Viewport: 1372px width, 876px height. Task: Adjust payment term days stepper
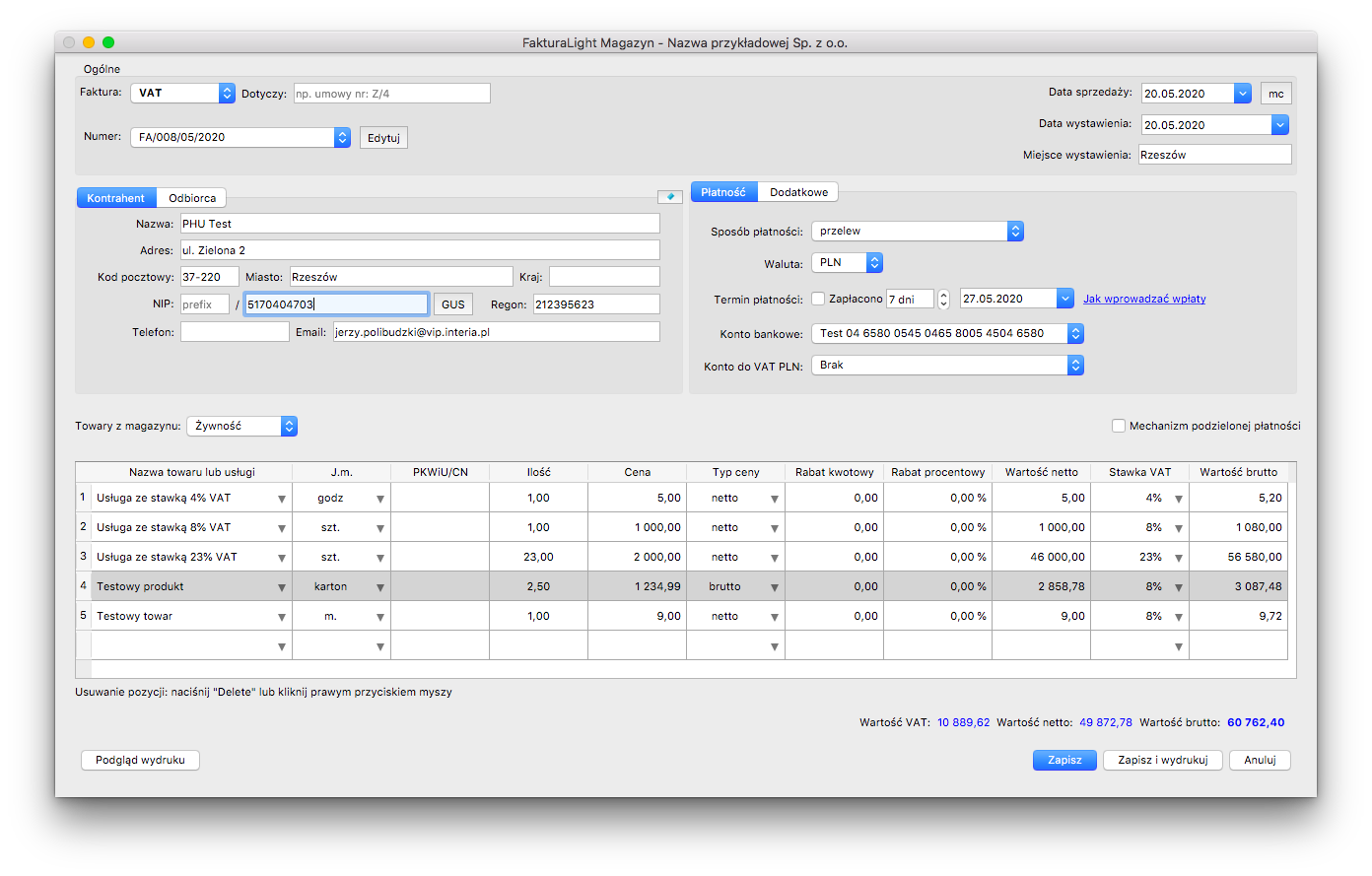click(x=943, y=299)
